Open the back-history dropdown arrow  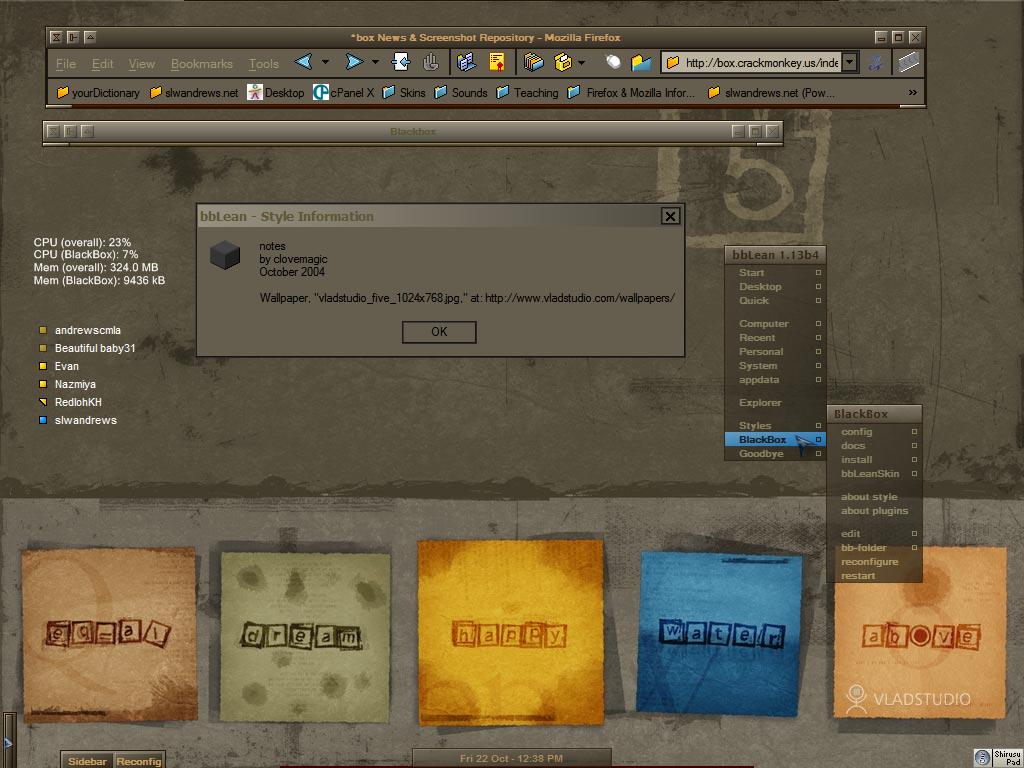325,63
